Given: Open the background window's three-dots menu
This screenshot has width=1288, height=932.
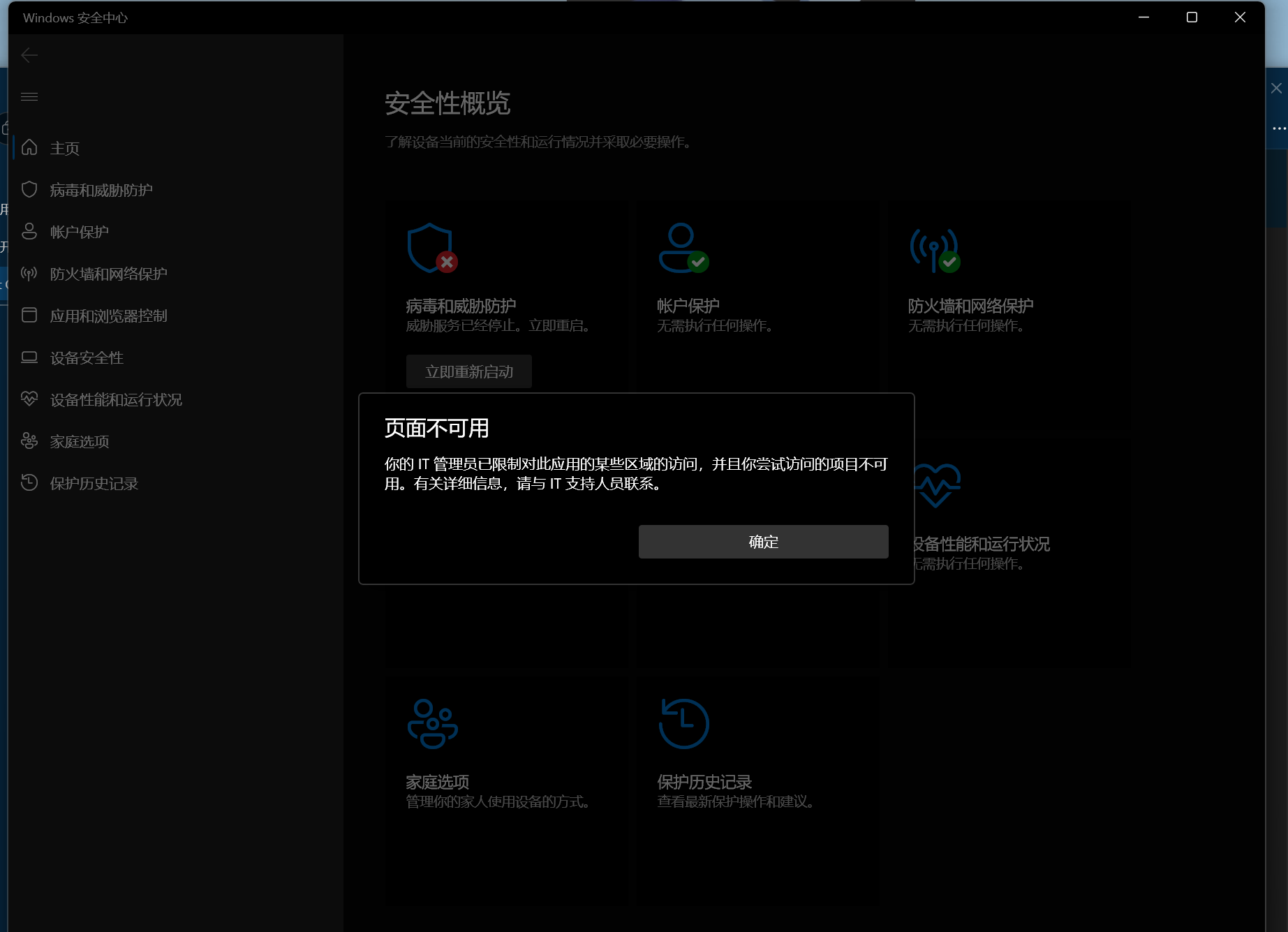Looking at the screenshot, I should point(1279,128).
